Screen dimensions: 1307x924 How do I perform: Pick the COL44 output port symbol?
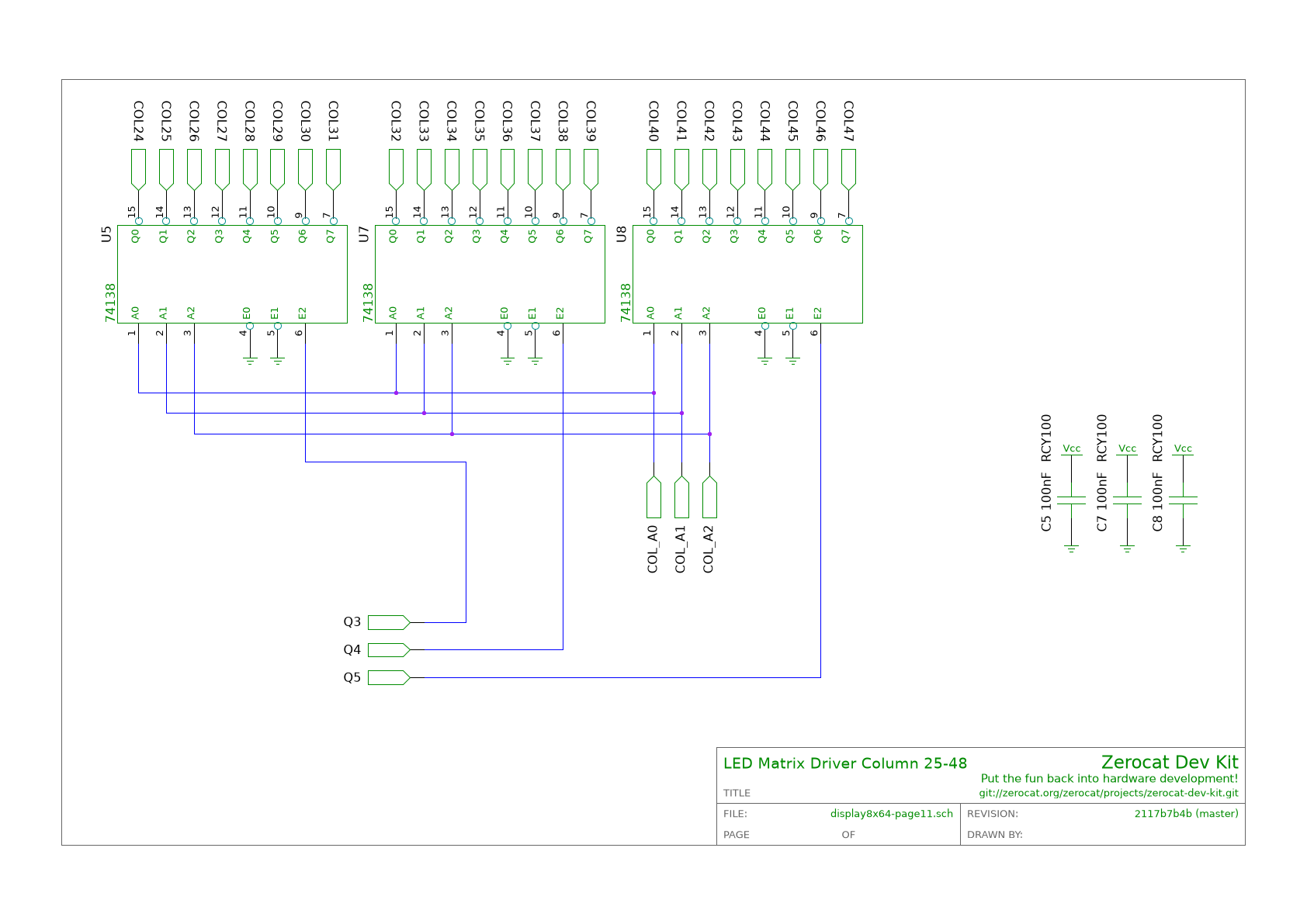[765, 169]
